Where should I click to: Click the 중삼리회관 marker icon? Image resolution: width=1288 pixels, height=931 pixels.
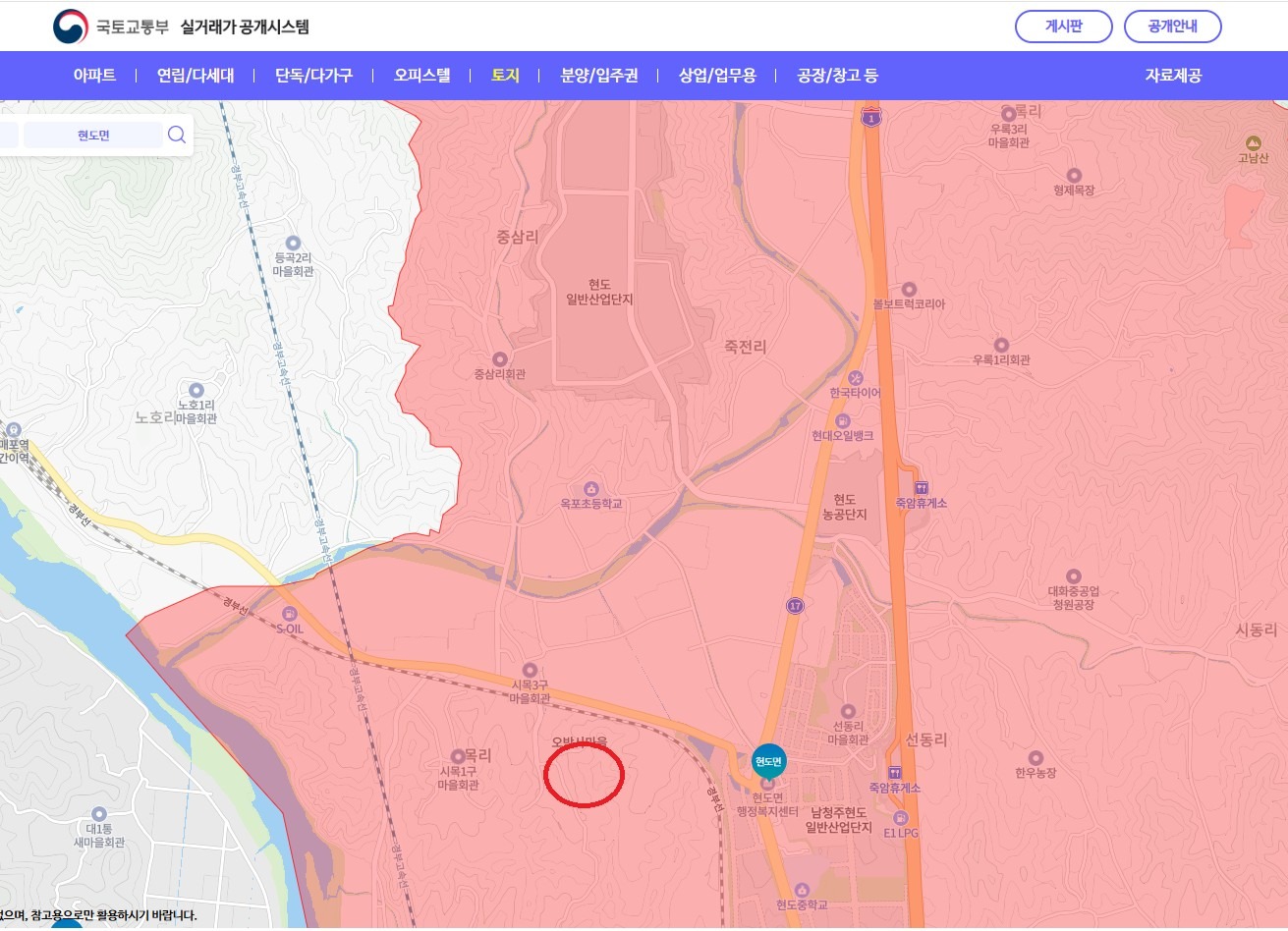click(x=500, y=359)
